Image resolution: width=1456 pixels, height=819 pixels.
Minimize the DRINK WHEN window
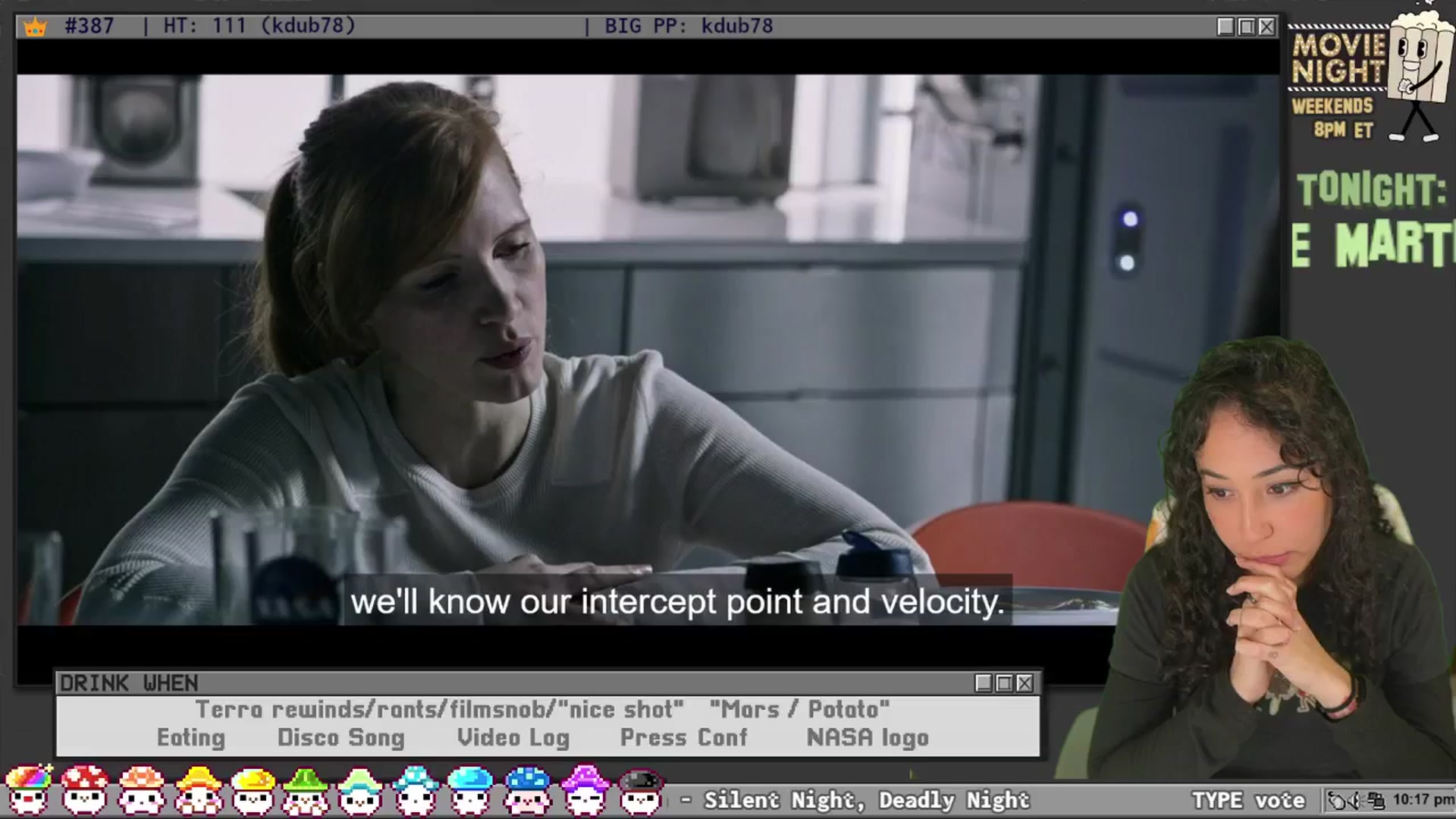pos(984,683)
